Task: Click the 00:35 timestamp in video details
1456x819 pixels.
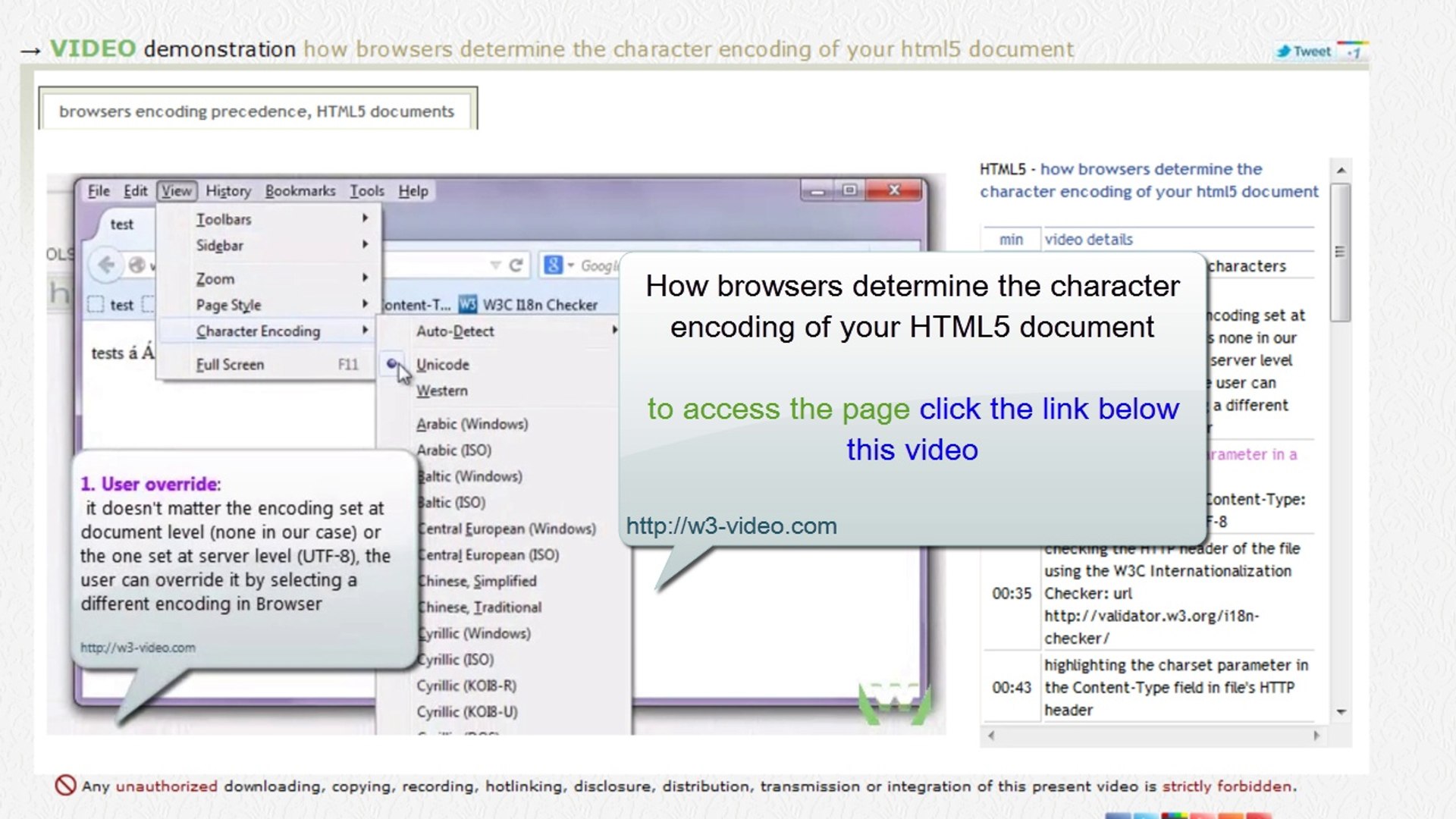Action: pyautogui.click(x=1012, y=594)
